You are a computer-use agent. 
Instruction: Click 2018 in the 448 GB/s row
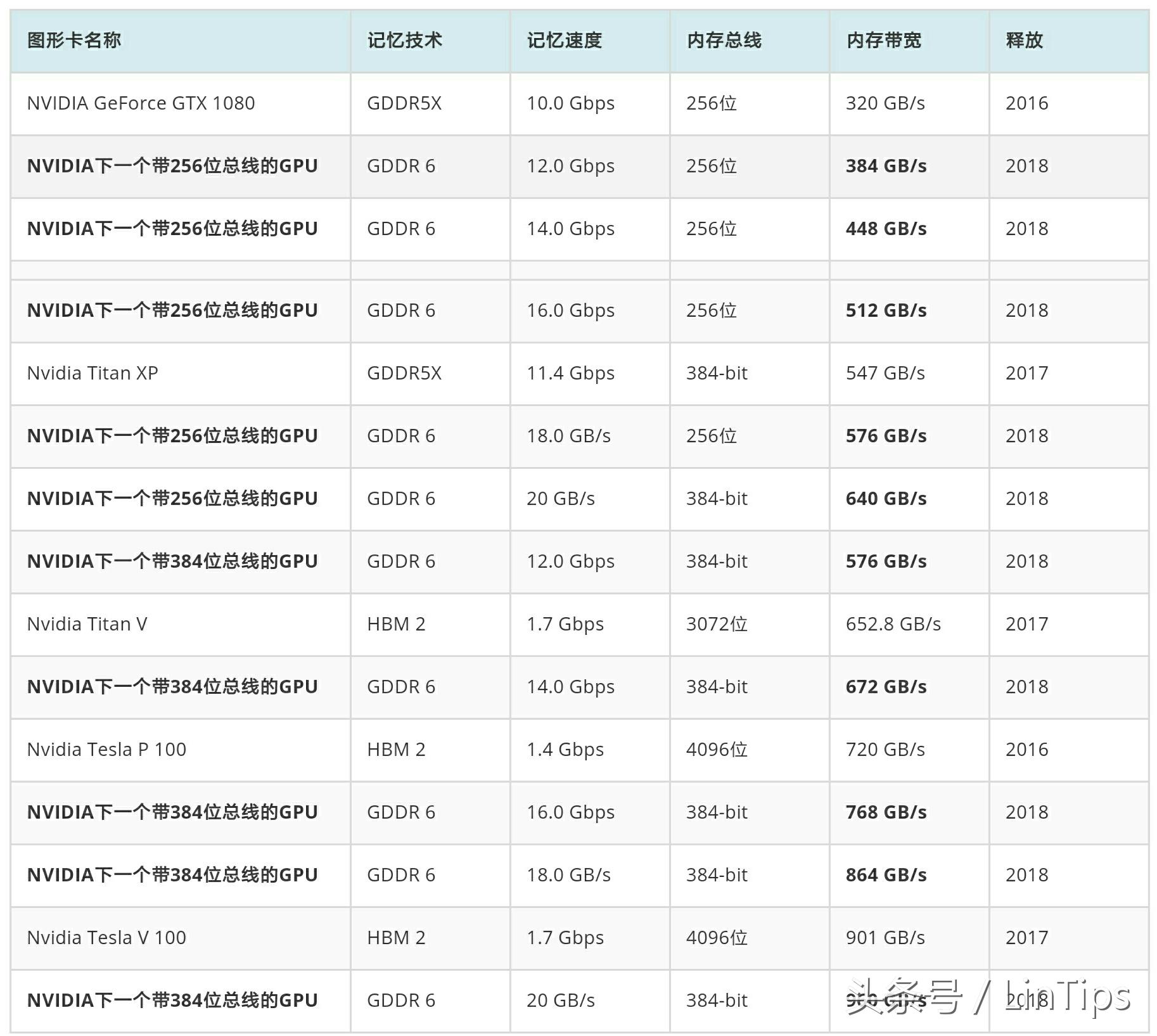click(x=1026, y=229)
